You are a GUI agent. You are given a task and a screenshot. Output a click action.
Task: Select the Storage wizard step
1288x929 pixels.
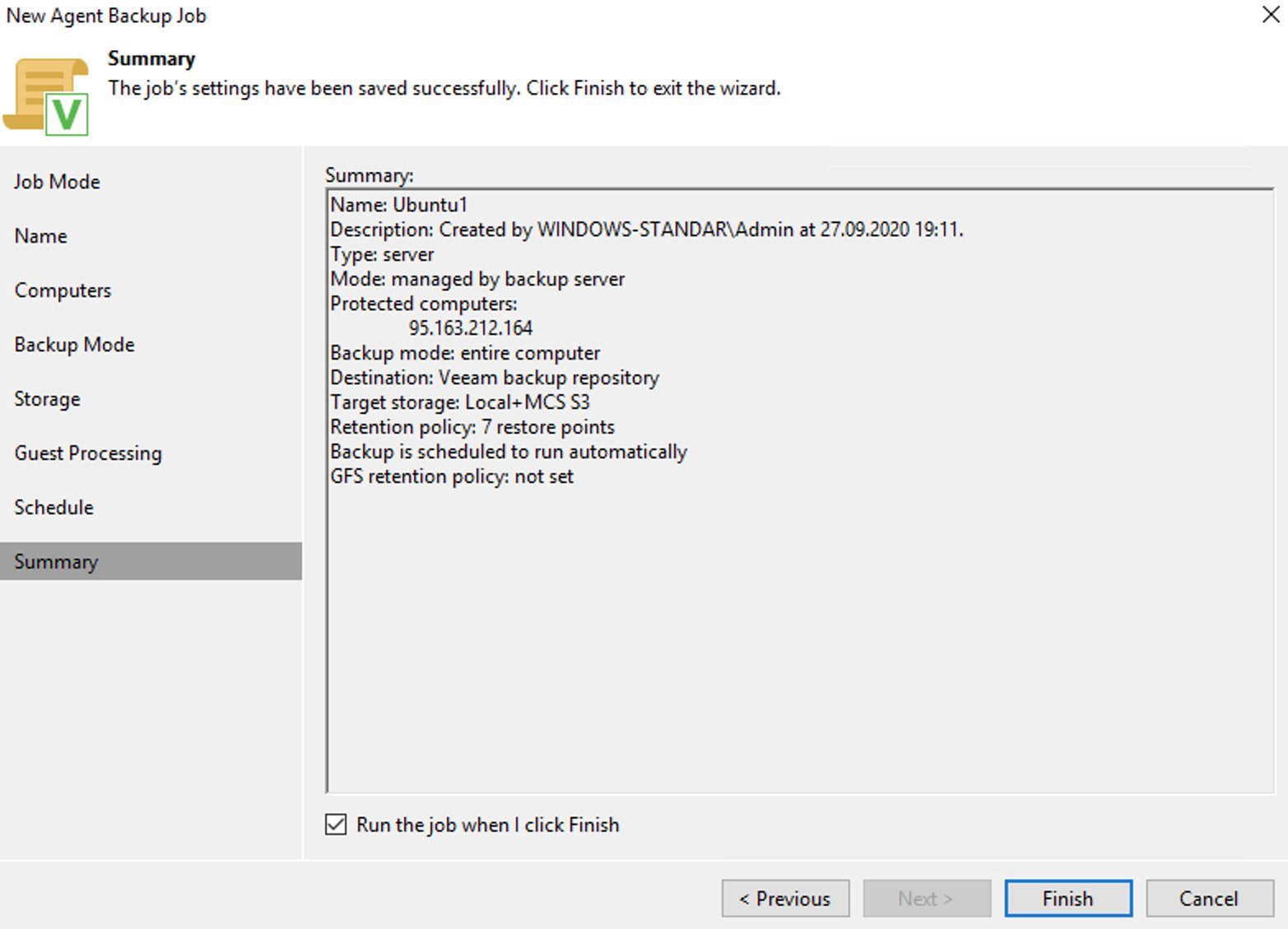point(48,399)
